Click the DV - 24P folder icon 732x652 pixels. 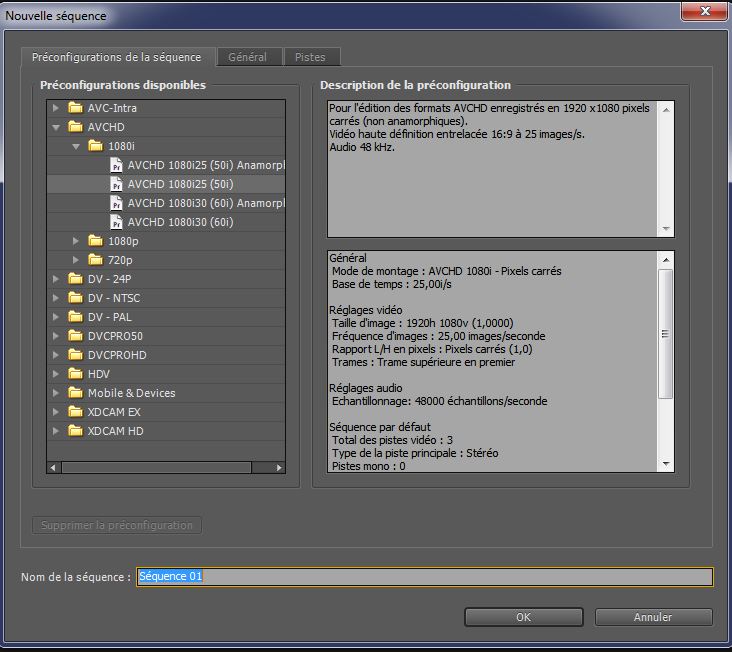[75, 279]
